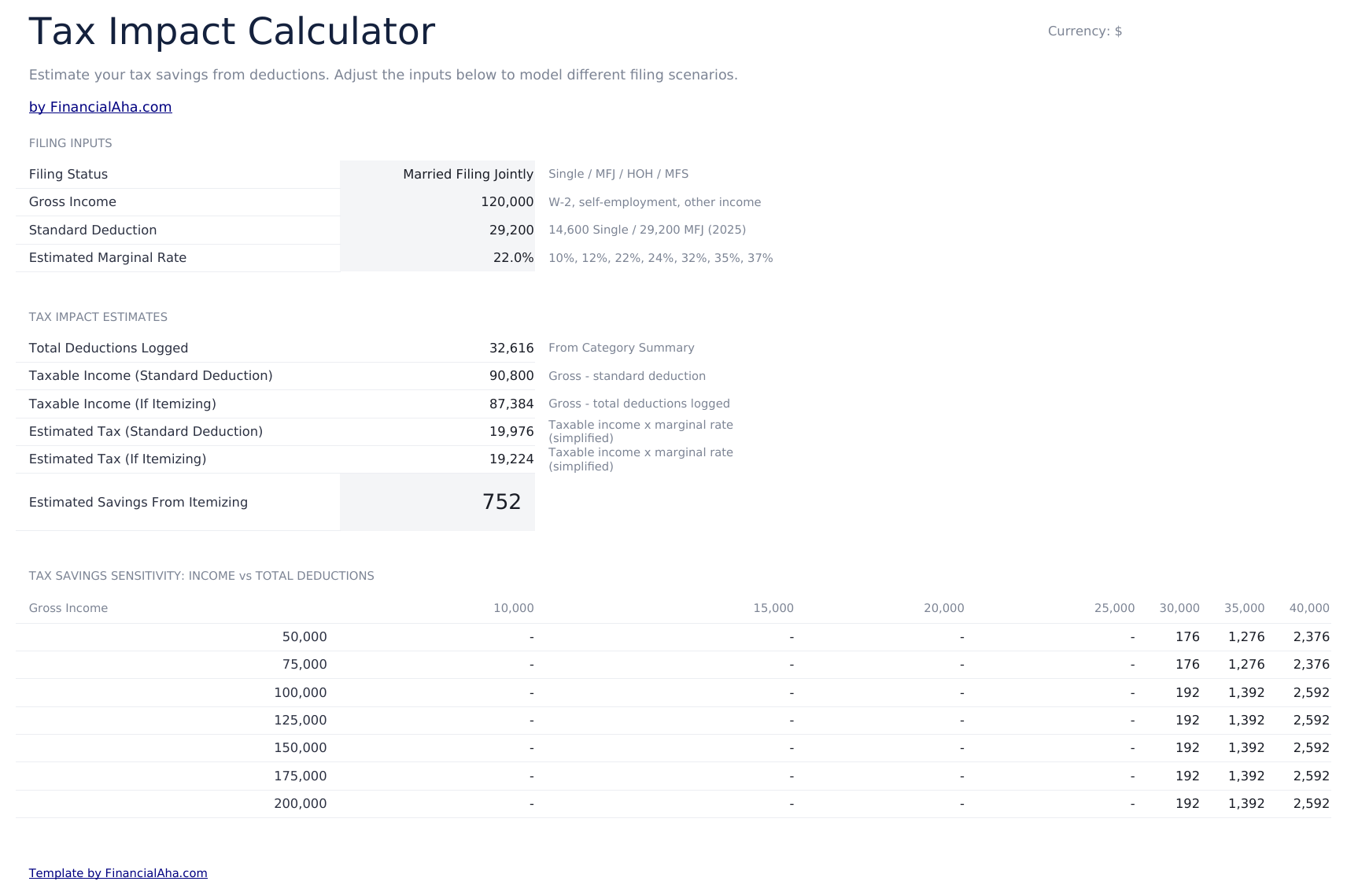Click the From Category Summary note
This screenshot has width=1347, height=896.
click(x=622, y=348)
